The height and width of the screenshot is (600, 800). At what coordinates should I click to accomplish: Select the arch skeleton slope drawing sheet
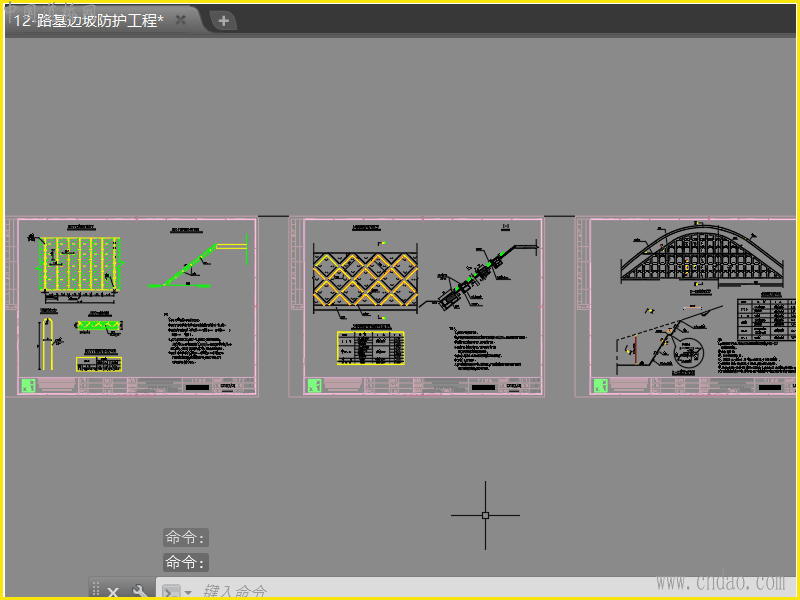point(685,307)
